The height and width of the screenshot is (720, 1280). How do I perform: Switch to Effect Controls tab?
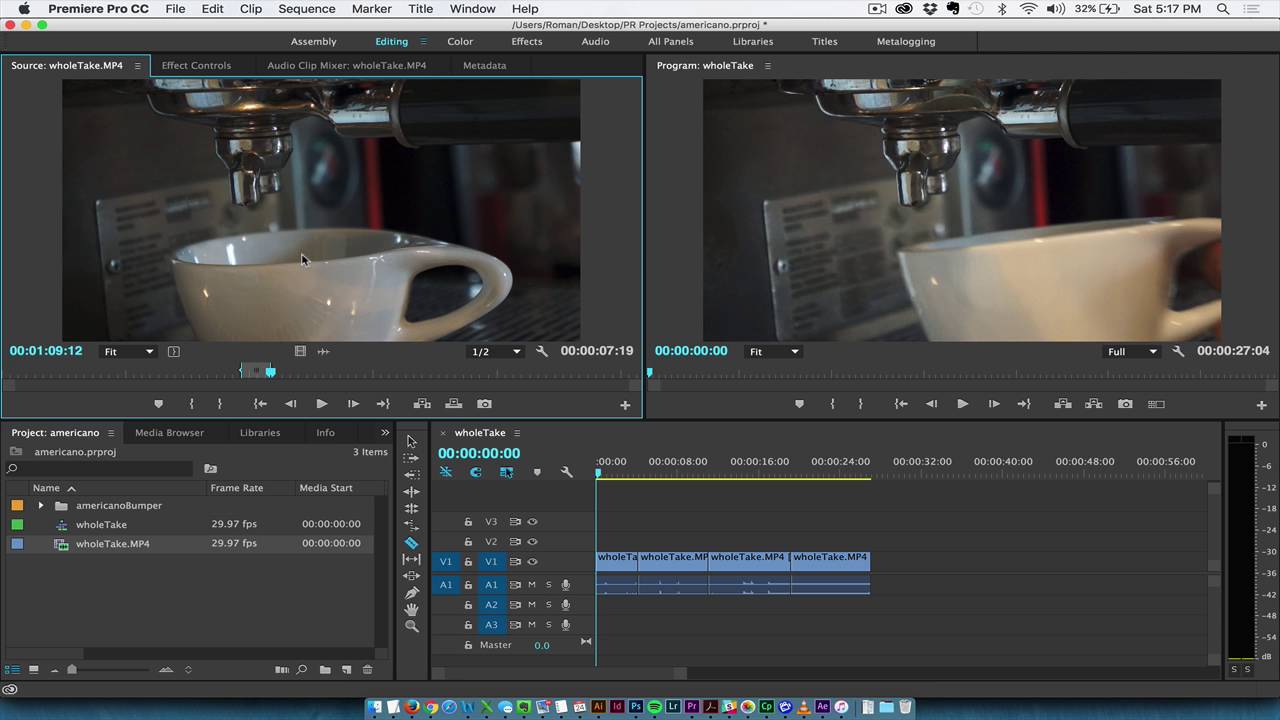[x=196, y=66]
